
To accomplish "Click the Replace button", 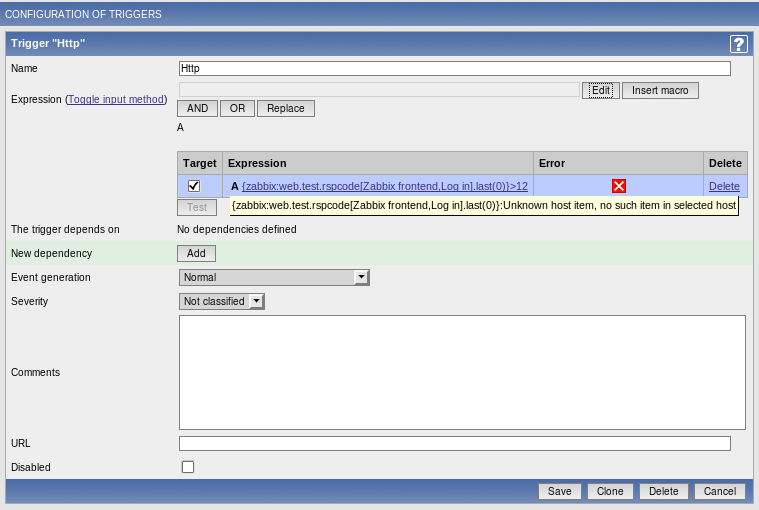I will click(286, 108).
